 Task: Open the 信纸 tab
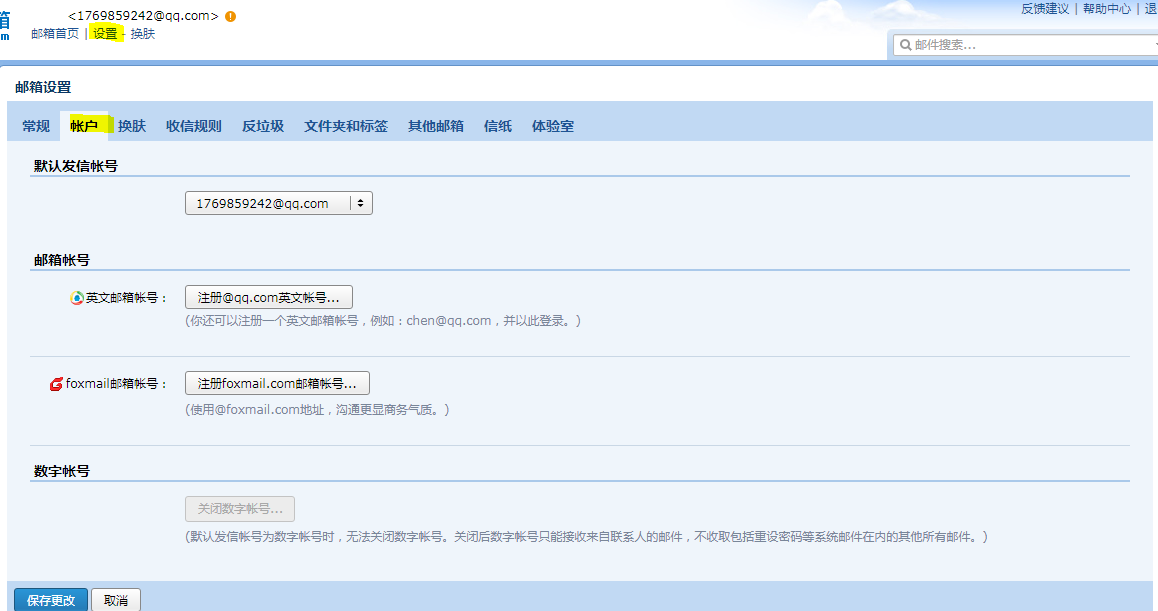click(498, 126)
